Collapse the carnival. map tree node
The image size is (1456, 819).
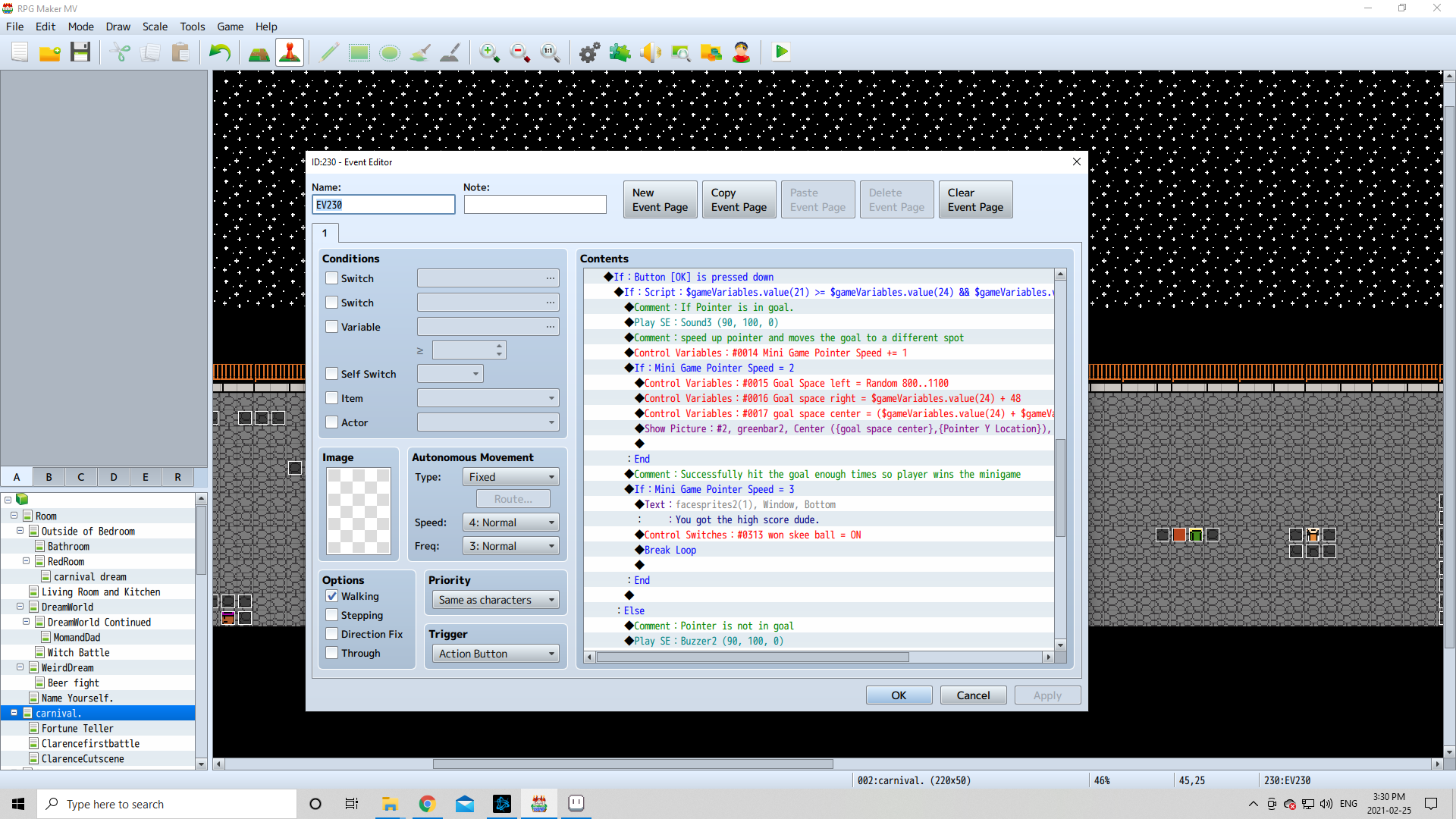tap(14, 713)
